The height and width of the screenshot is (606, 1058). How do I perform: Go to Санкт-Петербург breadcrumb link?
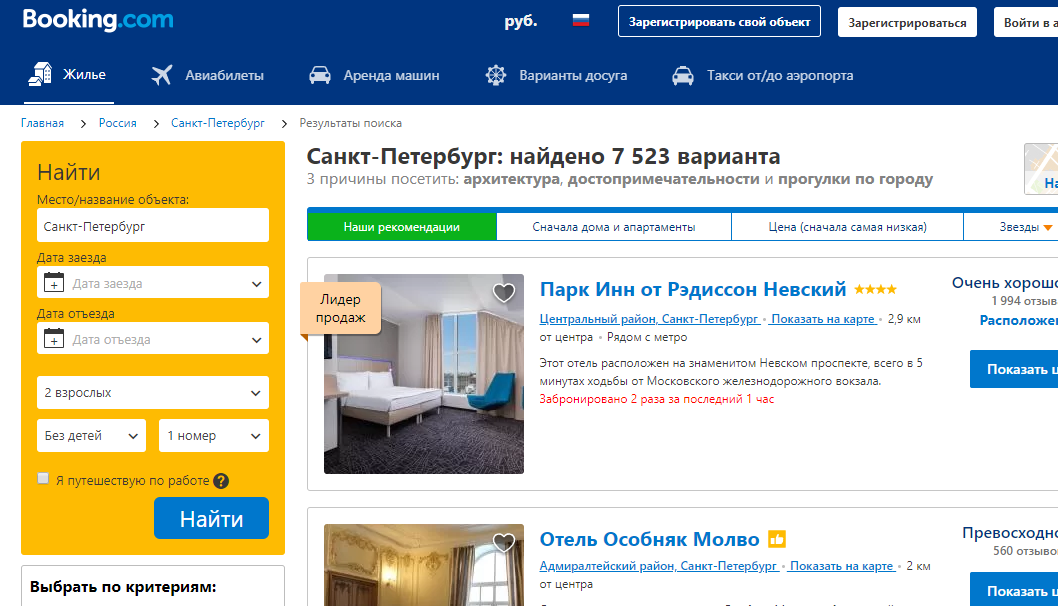[218, 123]
